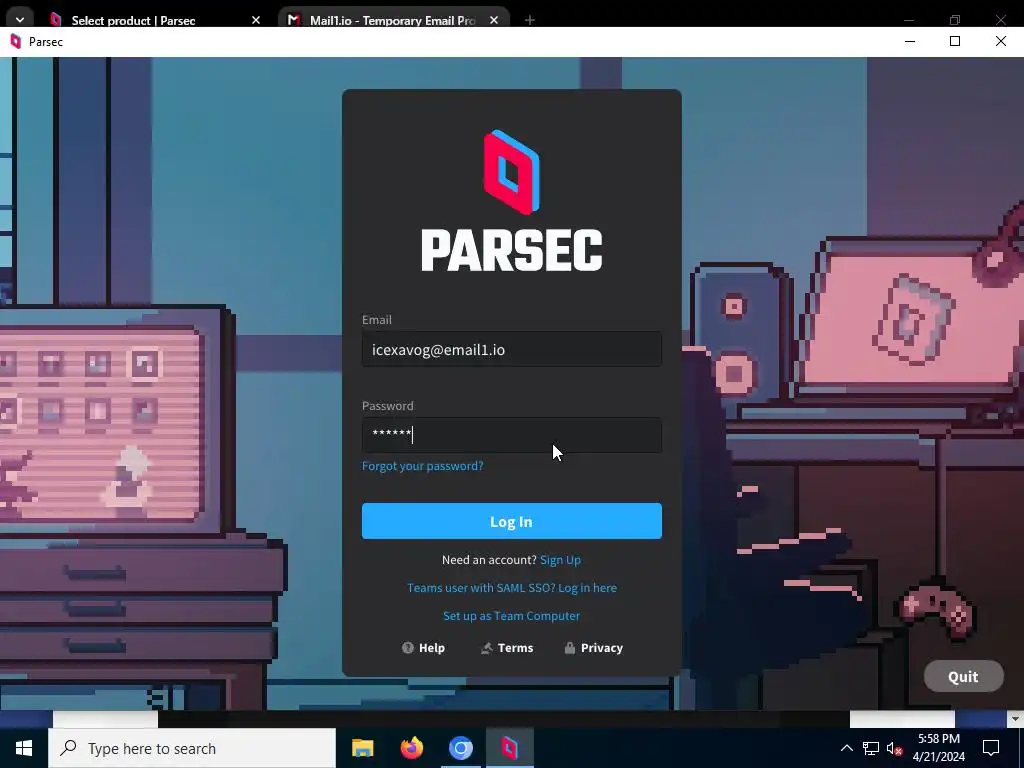Open the Privacy link
1024x768 pixels.
594,648
